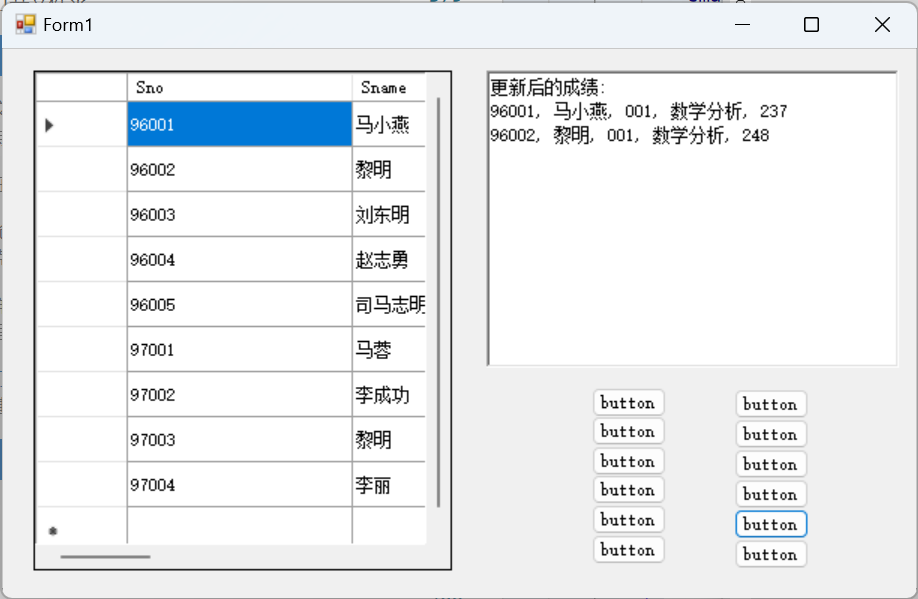
Task: Click the 更新后的成绩 heading line in textbox
Action: coord(547,88)
